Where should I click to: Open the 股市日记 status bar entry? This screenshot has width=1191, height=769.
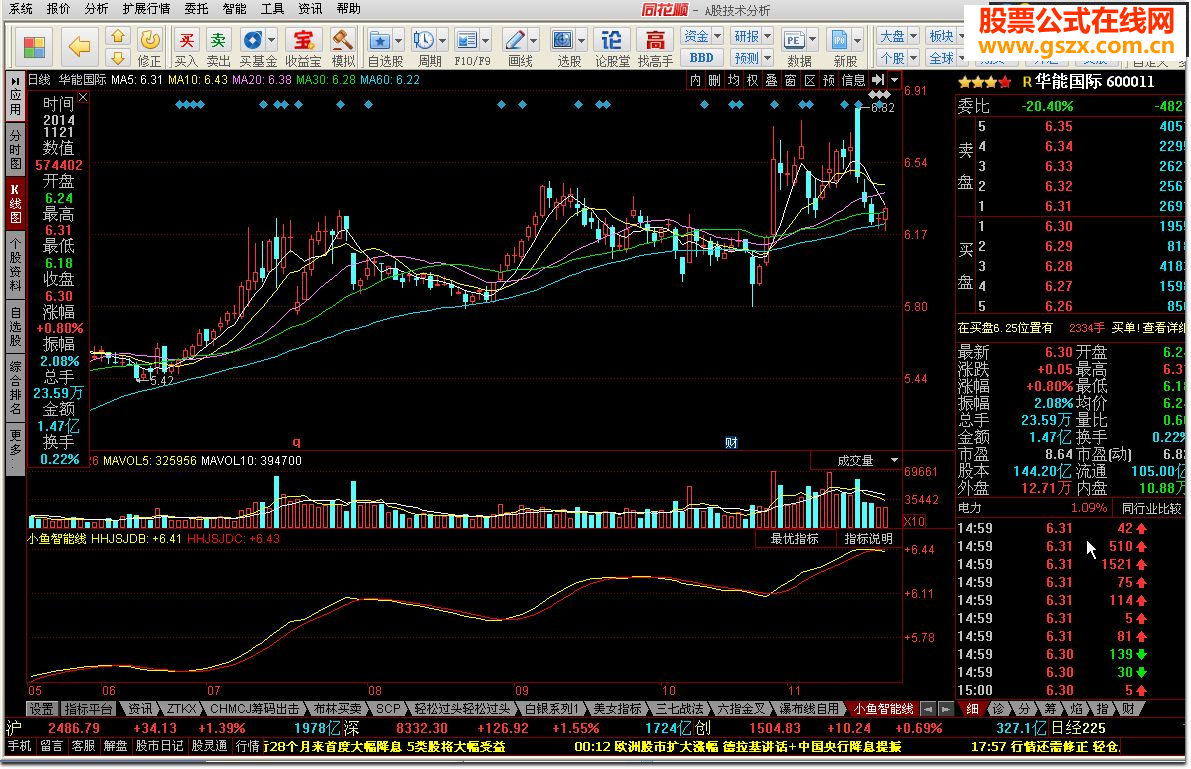160,746
